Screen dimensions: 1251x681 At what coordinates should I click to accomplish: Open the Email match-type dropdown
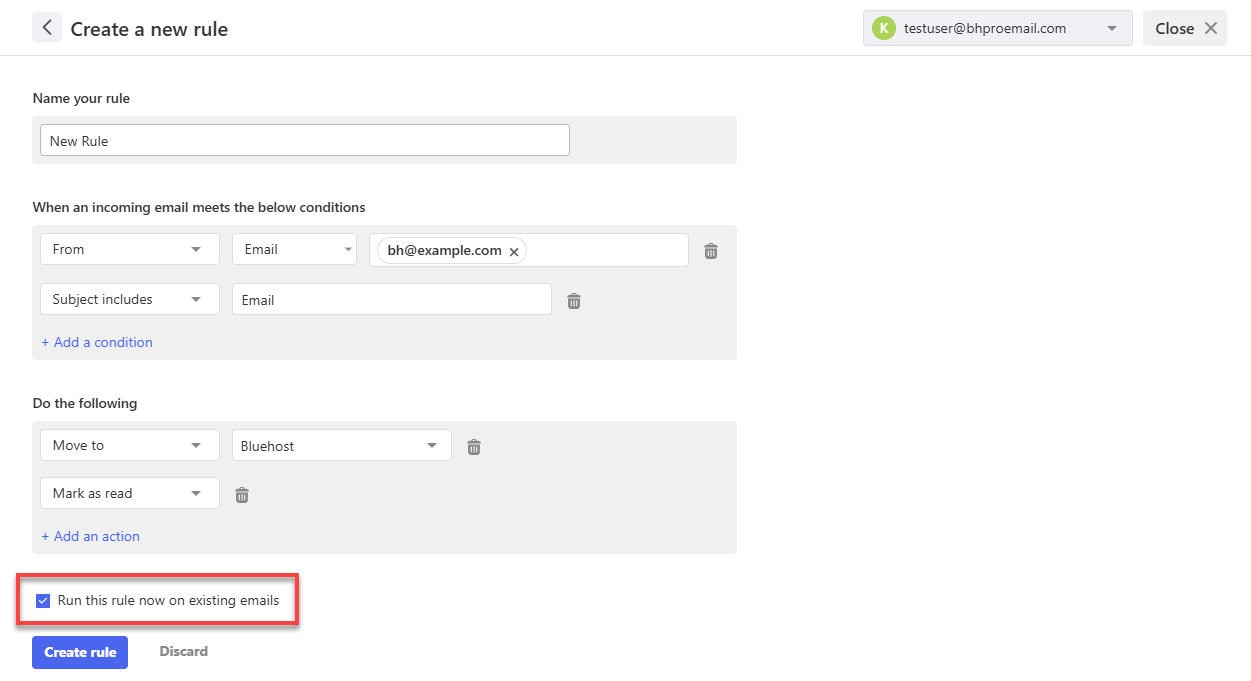(294, 249)
